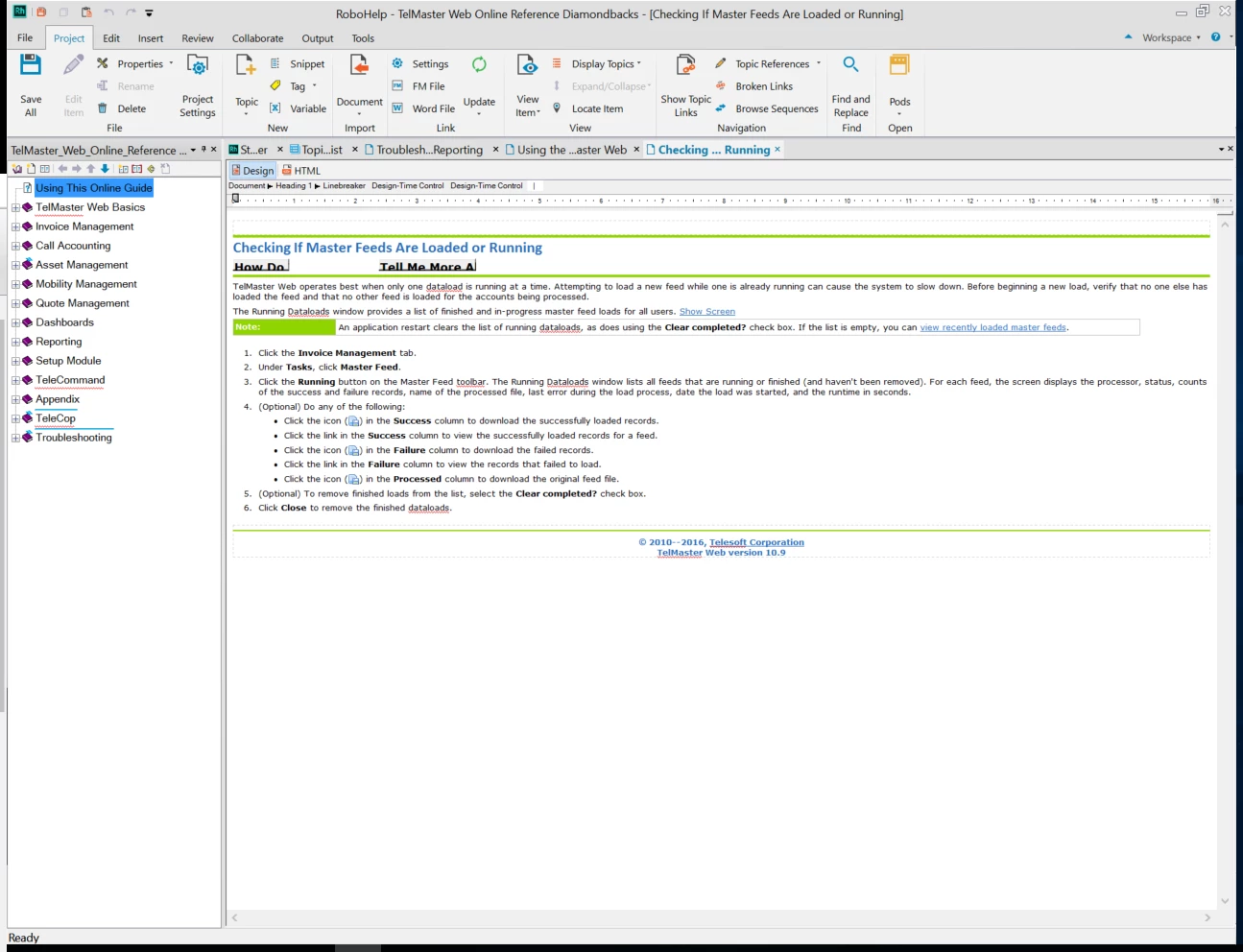Screen dimensions: 1243x952
Task: Select Call Accounting in TOC
Action: point(73,246)
